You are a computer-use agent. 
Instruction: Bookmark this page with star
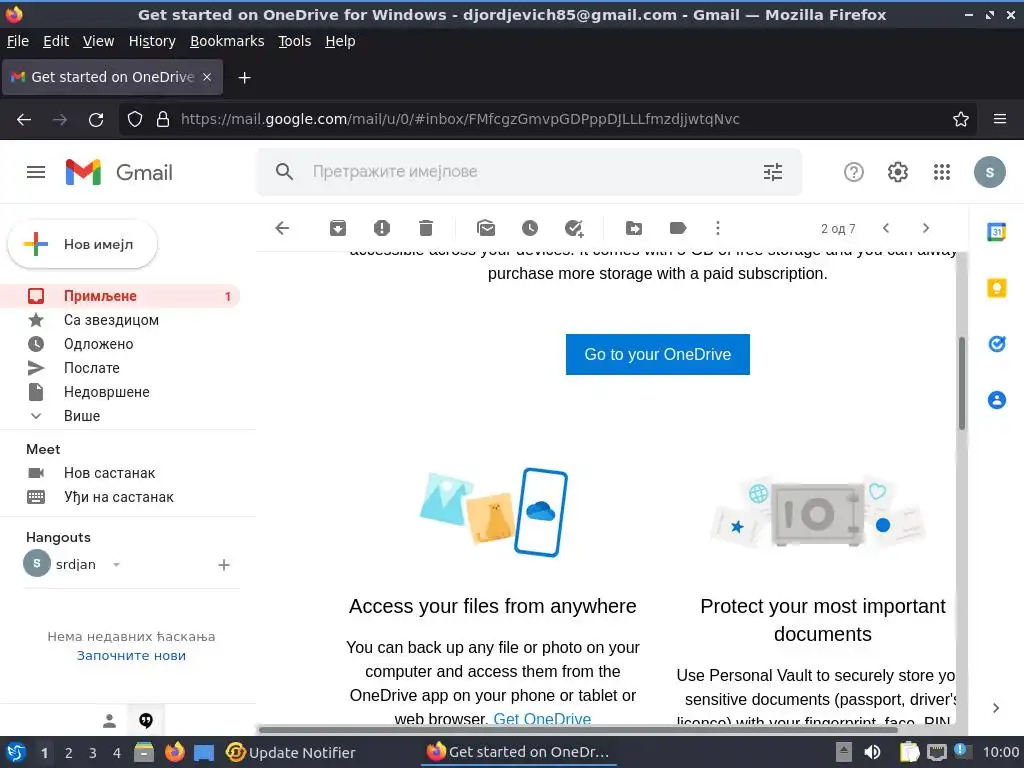click(x=961, y=119)
